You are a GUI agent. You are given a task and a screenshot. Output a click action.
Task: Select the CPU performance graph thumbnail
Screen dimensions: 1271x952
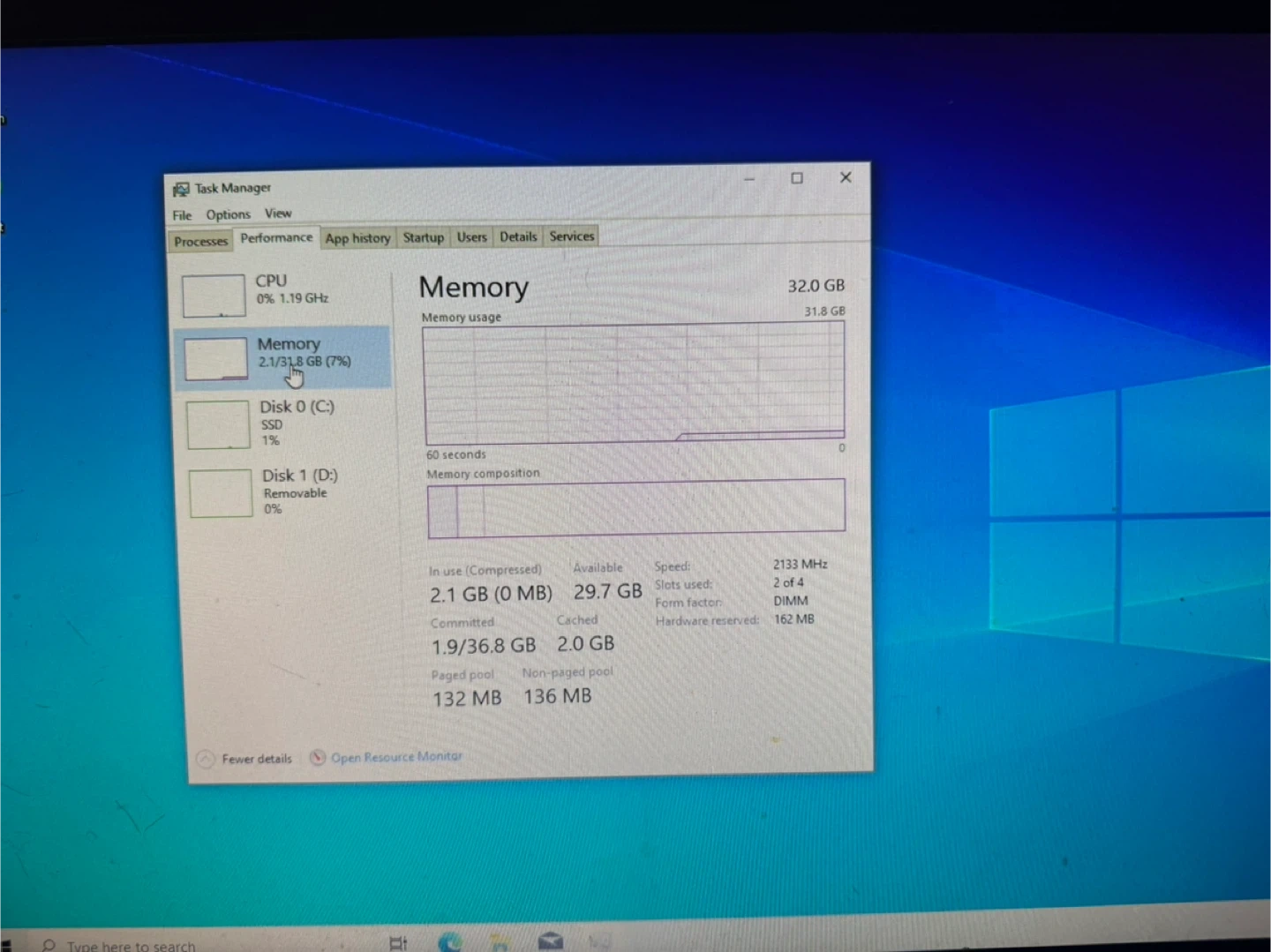(214, 295)
